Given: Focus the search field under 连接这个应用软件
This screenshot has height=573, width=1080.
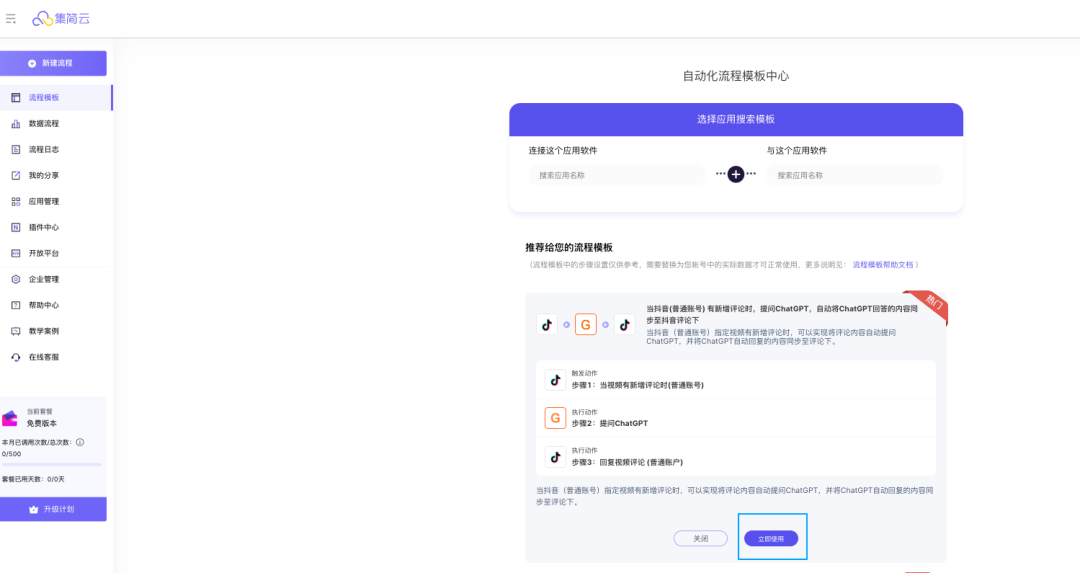Looking at the screenshot, I should pyautogui.click(x=616, y=175).
